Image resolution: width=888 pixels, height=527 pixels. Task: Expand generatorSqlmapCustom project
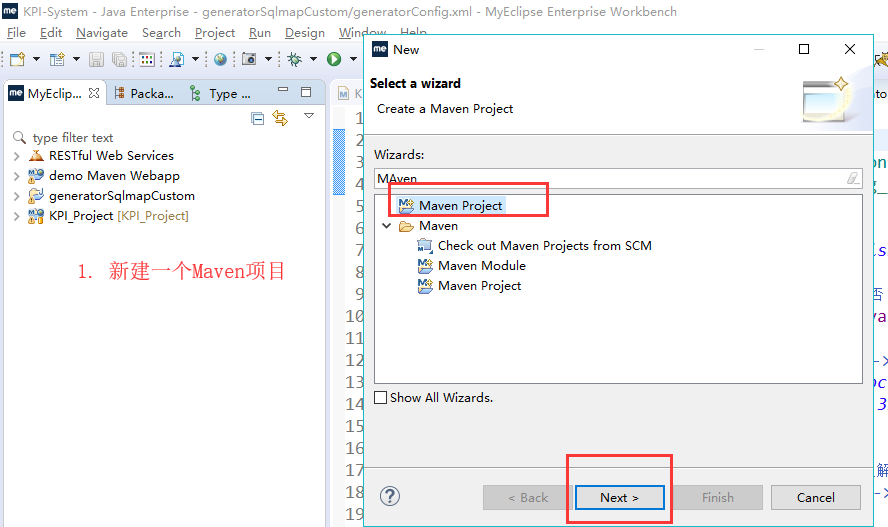(x=16, y=196)
